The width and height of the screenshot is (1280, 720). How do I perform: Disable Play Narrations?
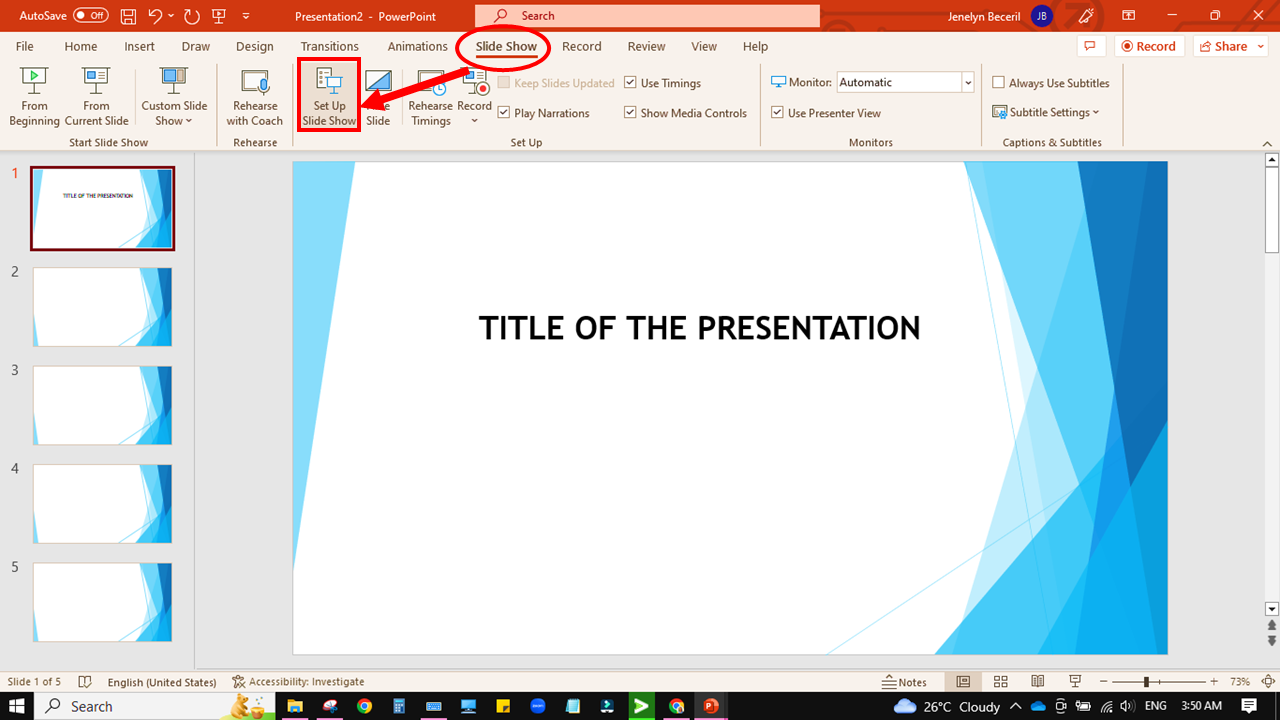pos(503,112)
